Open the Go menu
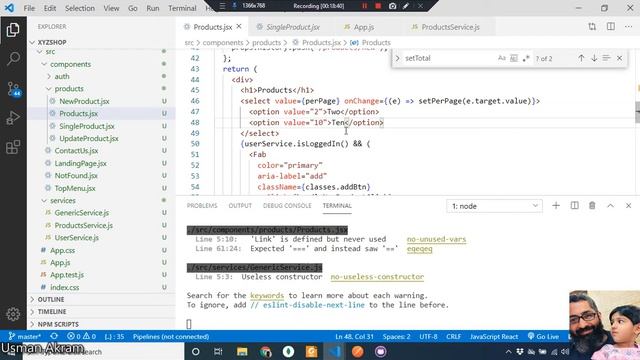The width and height of the screenshot is (640, 360). click(133, 8)
